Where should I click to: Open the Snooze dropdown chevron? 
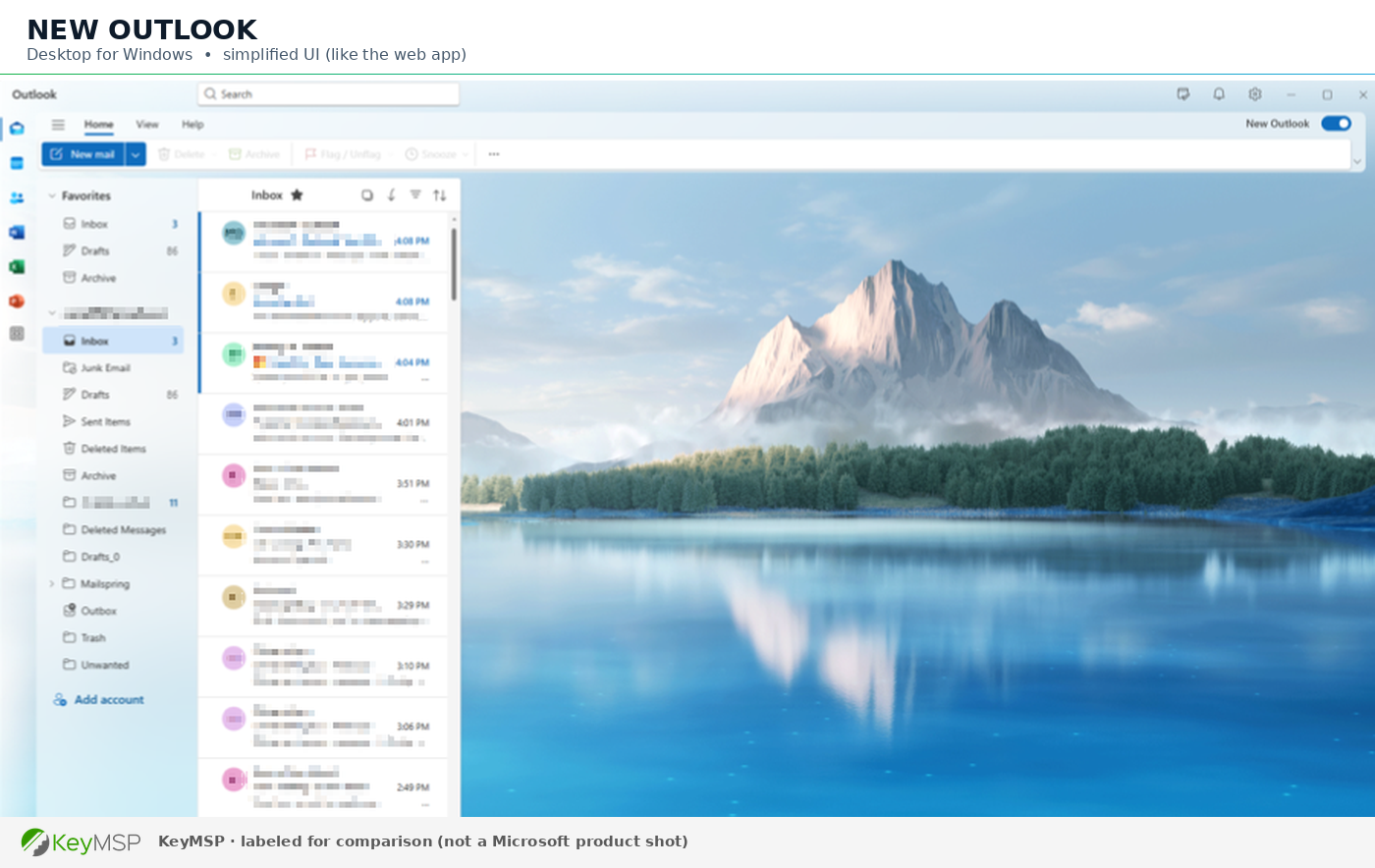pos(466,154)
